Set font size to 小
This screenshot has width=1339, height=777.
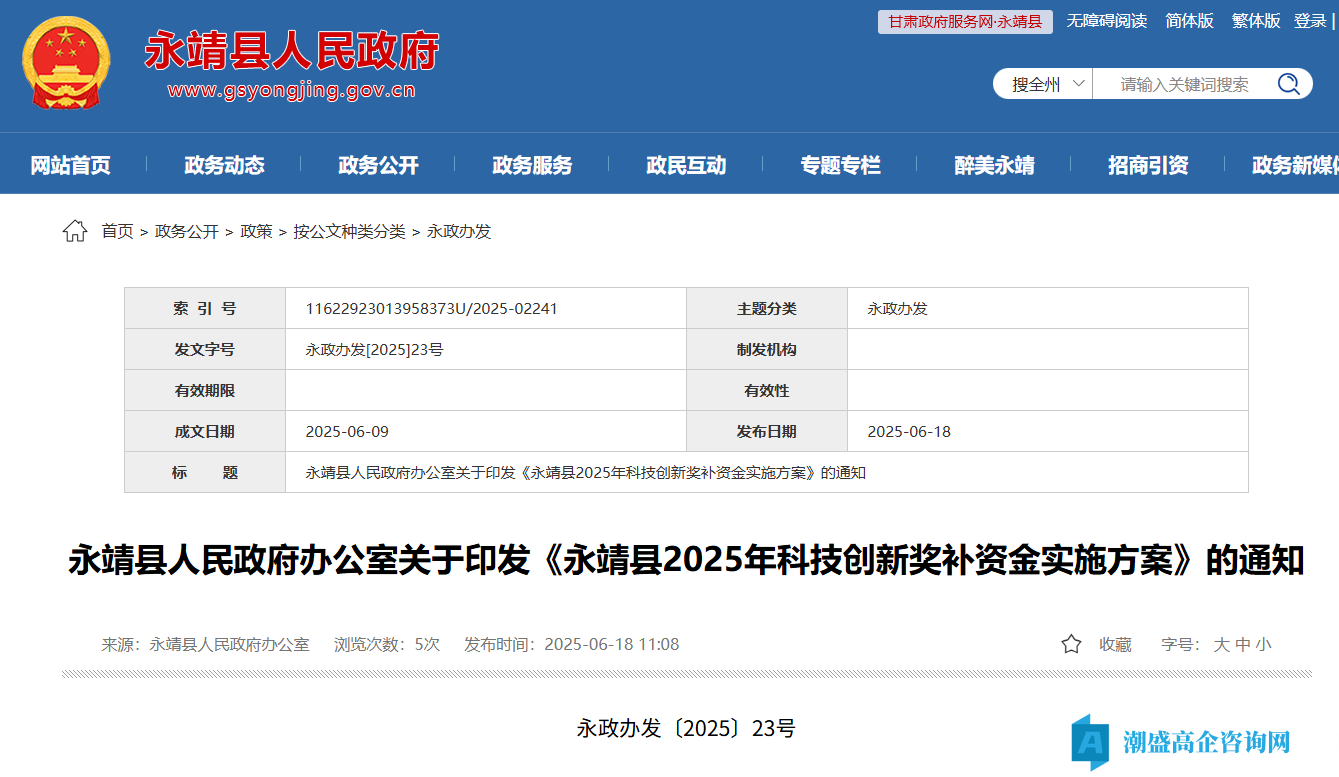[x=1263, y=645]
